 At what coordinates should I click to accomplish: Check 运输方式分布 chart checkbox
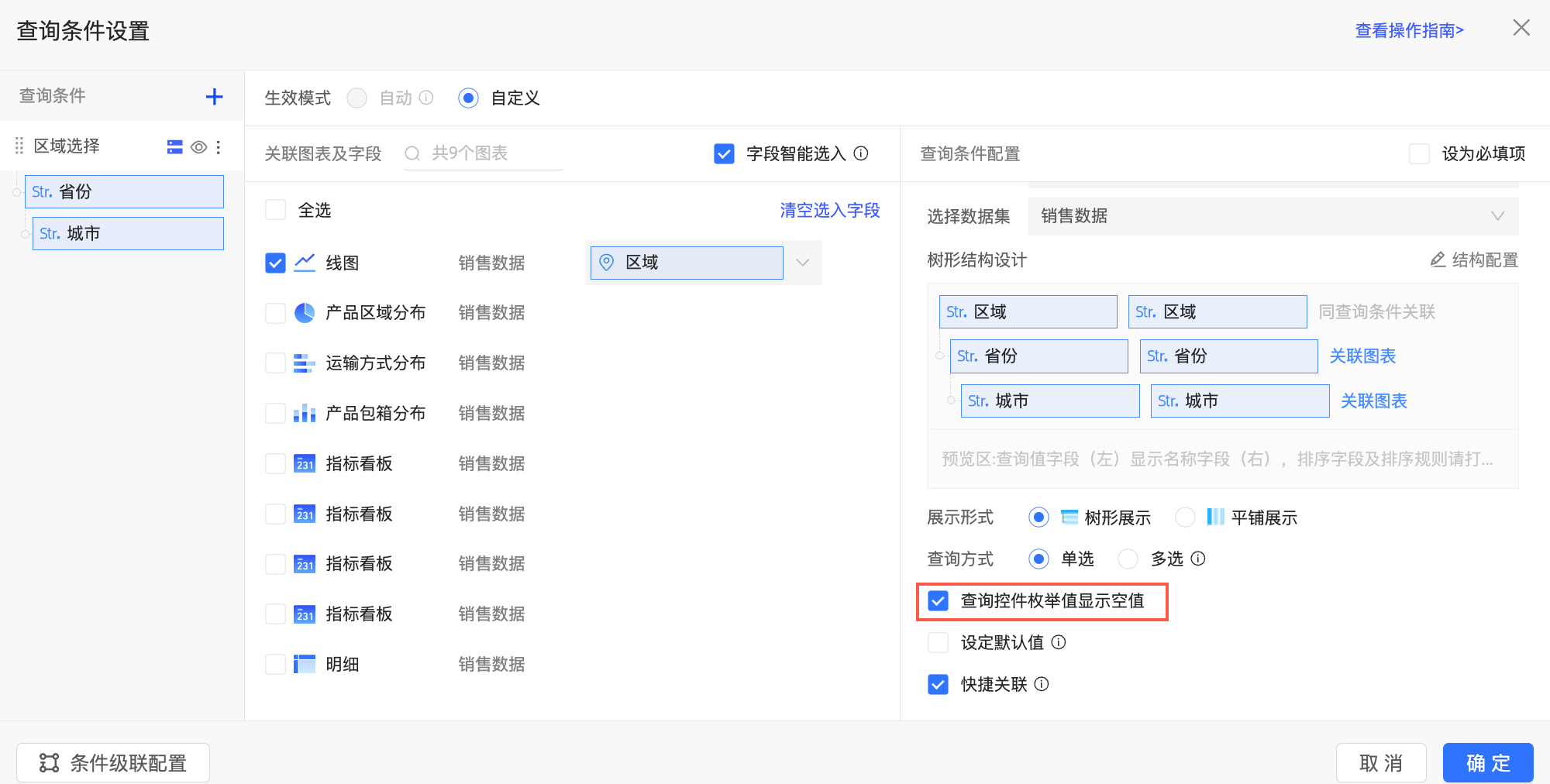click(275, 363)
